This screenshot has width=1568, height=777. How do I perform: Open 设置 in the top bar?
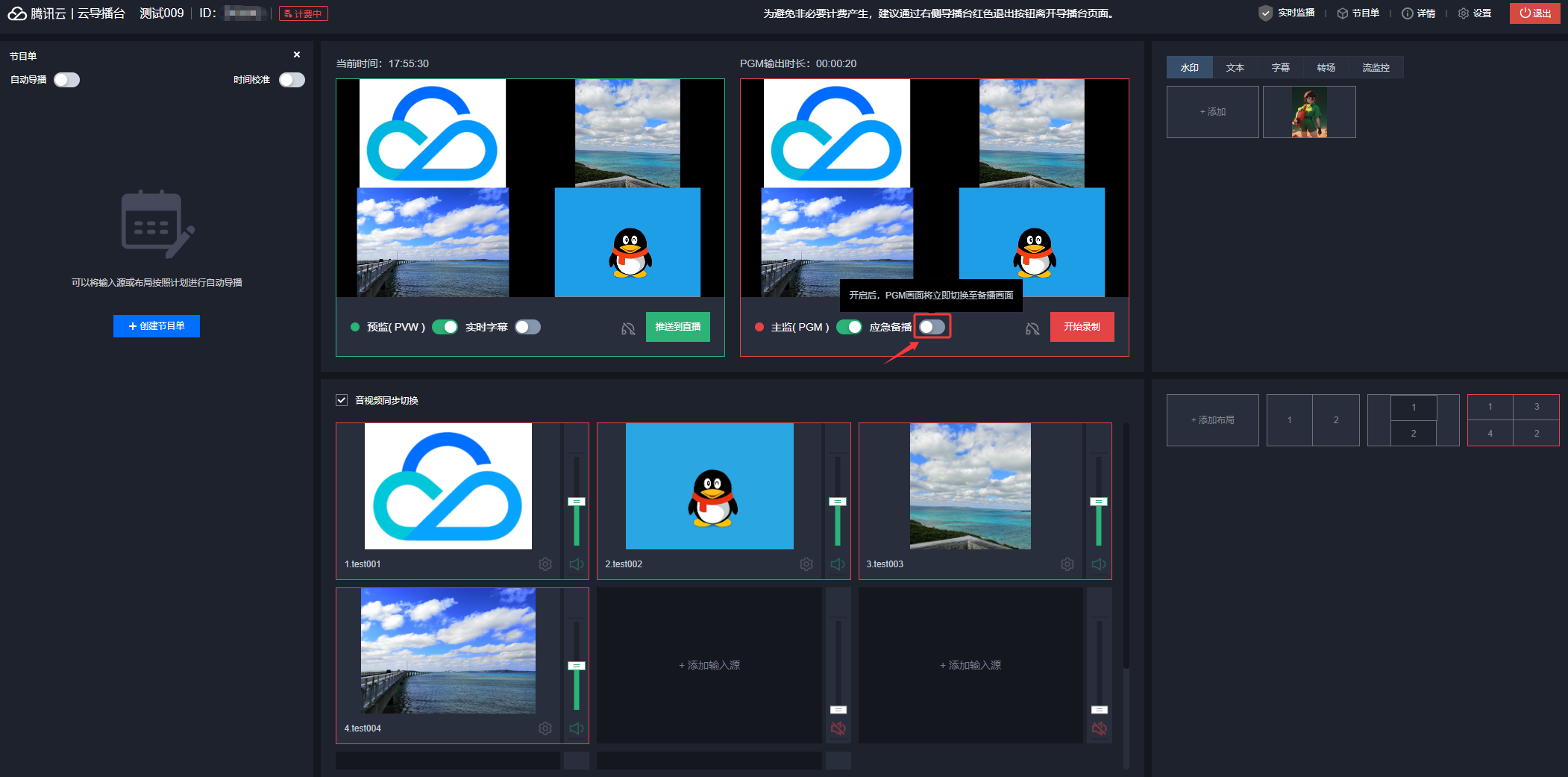click(x=1475, y=13)
